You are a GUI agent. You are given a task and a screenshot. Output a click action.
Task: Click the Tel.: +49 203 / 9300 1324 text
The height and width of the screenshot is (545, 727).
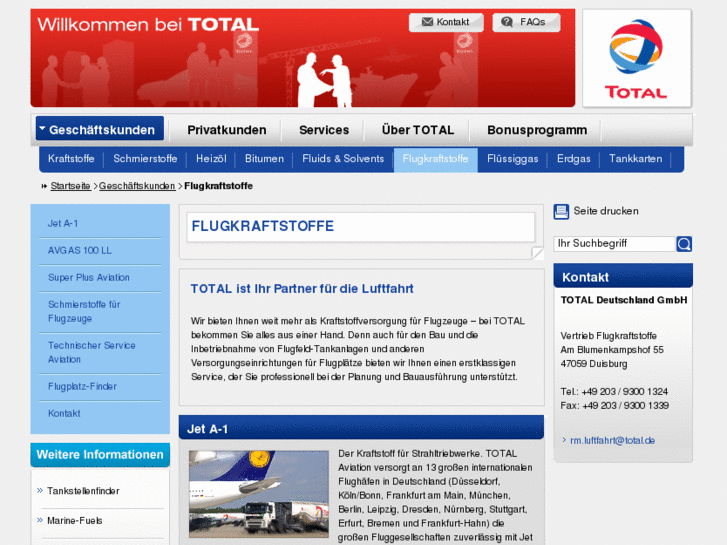pyautogui.click(x=614, y=391)
